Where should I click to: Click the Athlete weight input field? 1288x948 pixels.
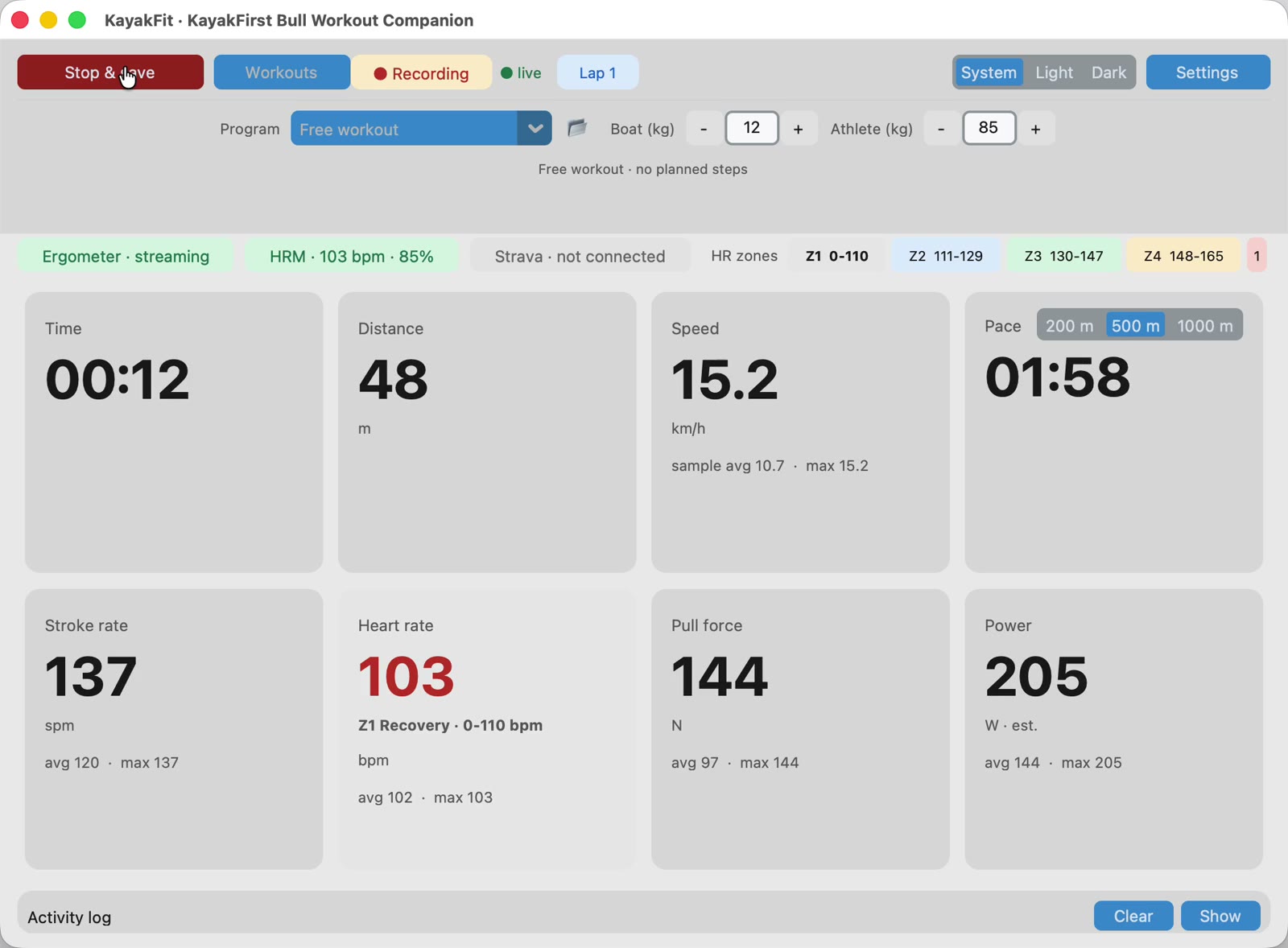coord(989,128)
